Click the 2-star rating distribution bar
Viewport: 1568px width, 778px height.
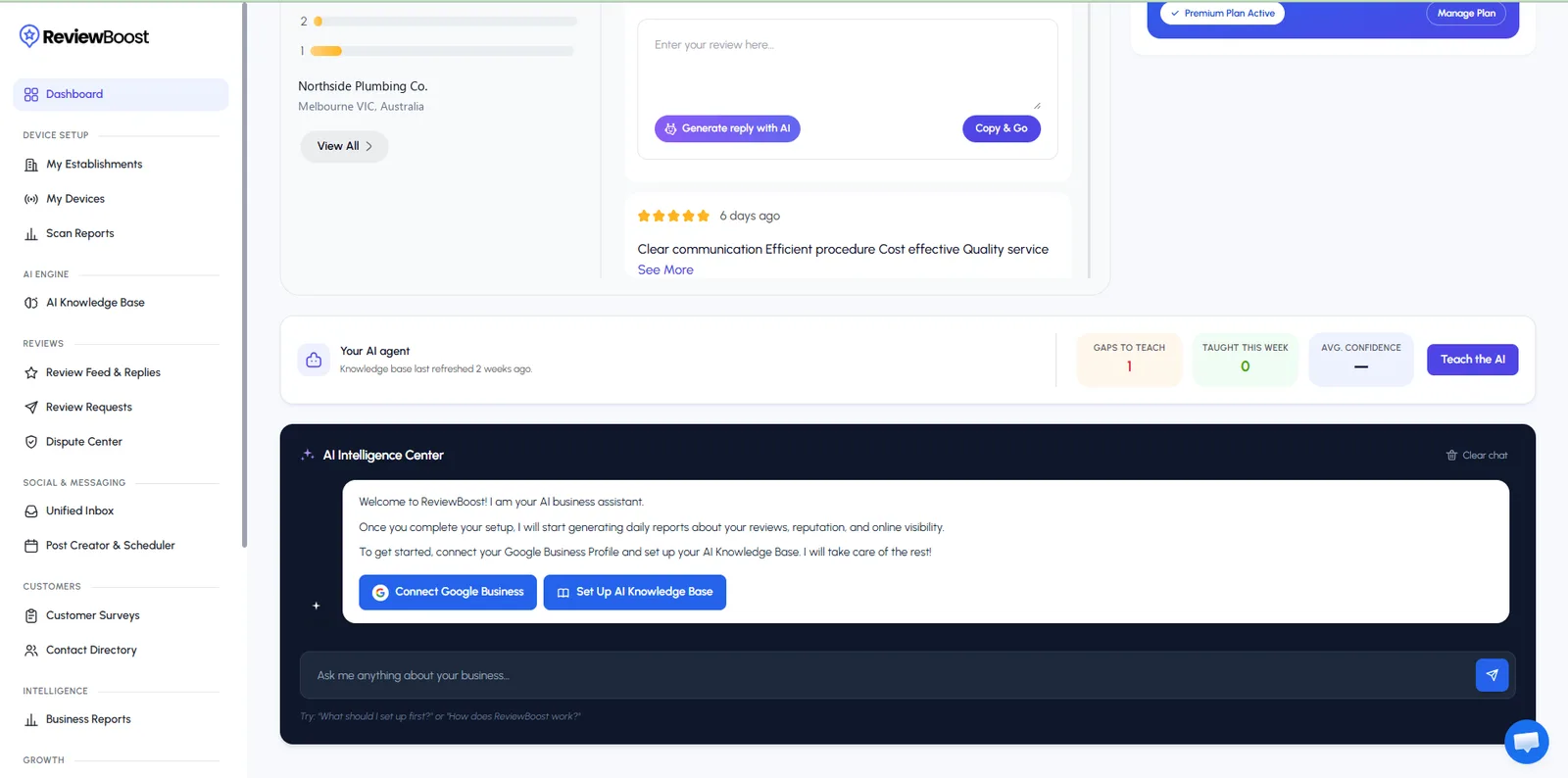click(x=445, y=22)
